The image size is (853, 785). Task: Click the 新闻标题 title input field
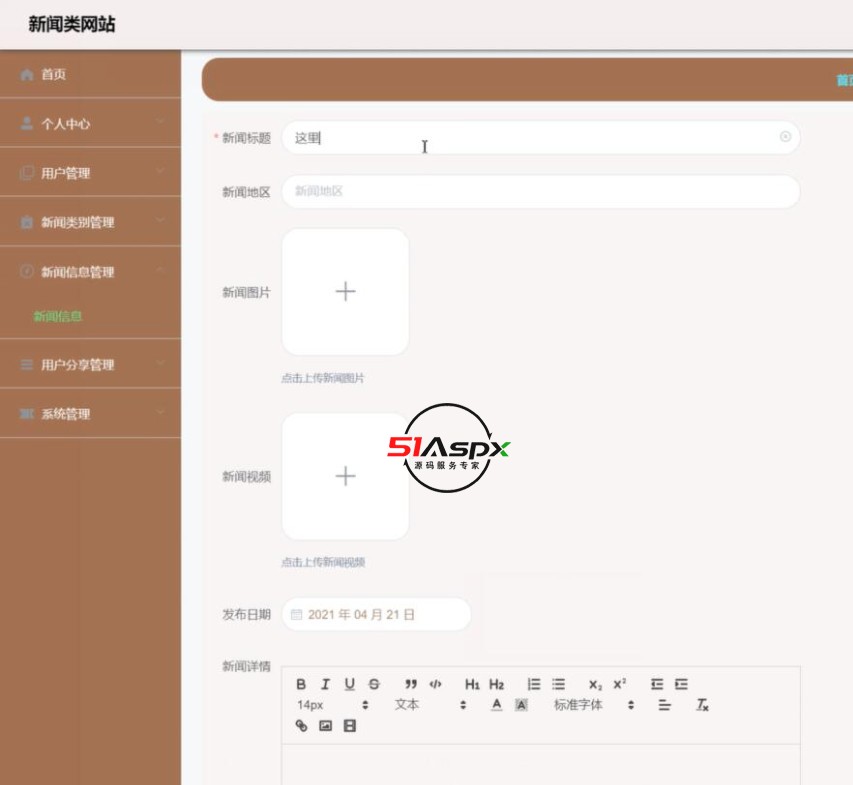point(540,138)
